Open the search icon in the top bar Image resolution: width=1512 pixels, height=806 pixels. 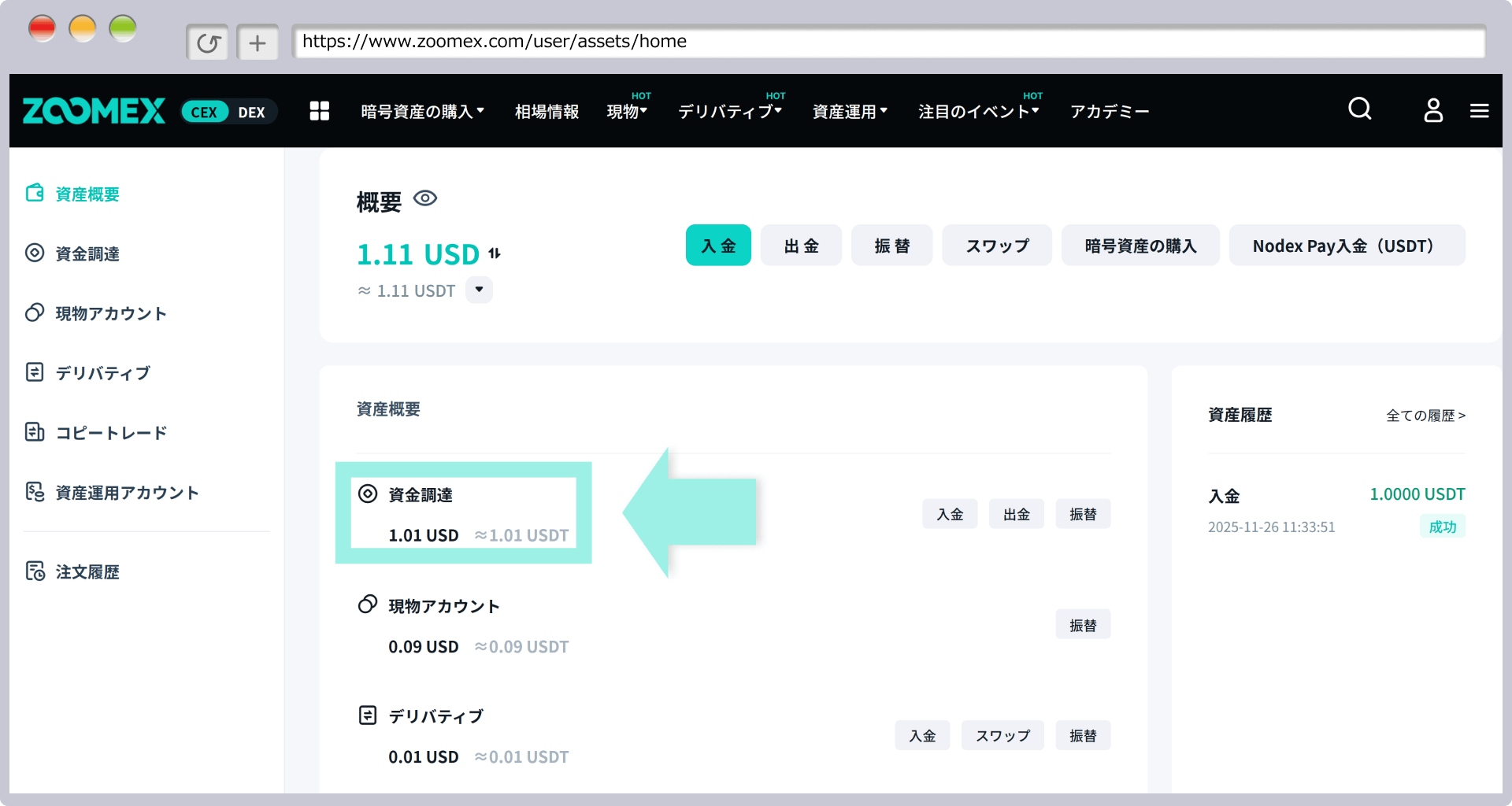1359,109
